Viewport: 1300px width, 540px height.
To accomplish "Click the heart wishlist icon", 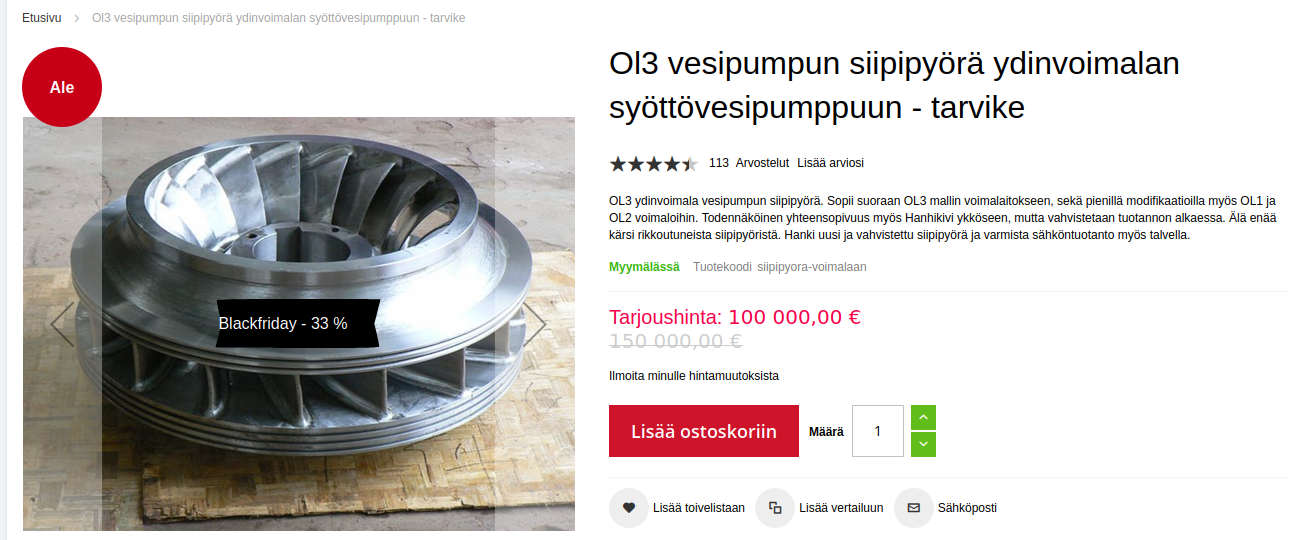I will click(629, 508).
